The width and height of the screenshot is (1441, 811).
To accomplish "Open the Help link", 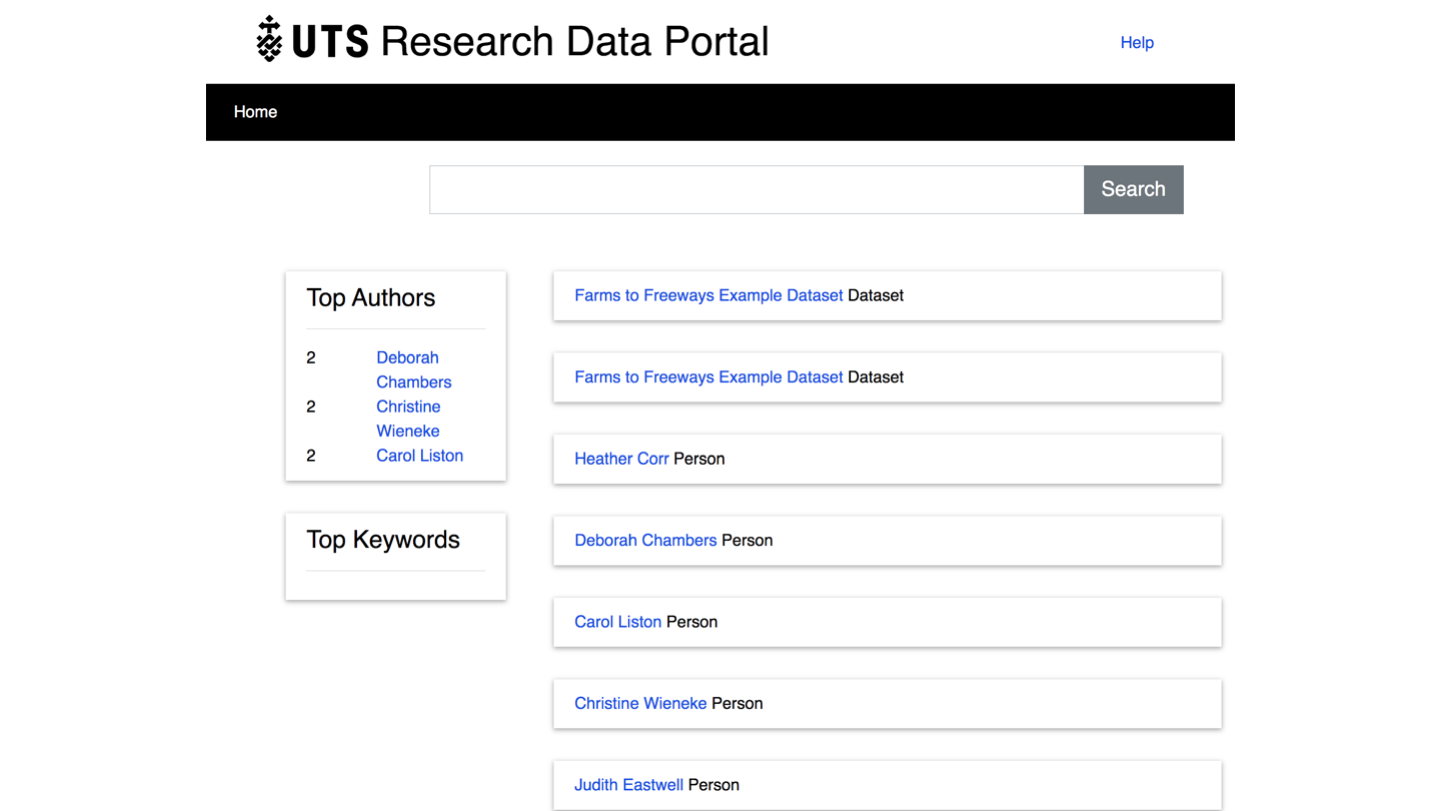I will coord(1137,42).
